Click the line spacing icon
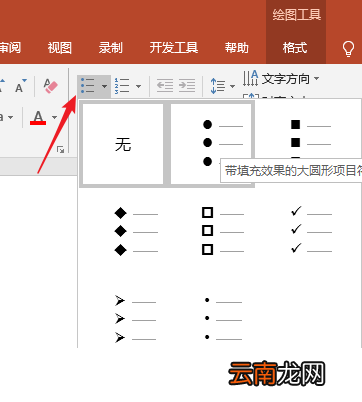362x402 pixels. [x=218, y=86]
